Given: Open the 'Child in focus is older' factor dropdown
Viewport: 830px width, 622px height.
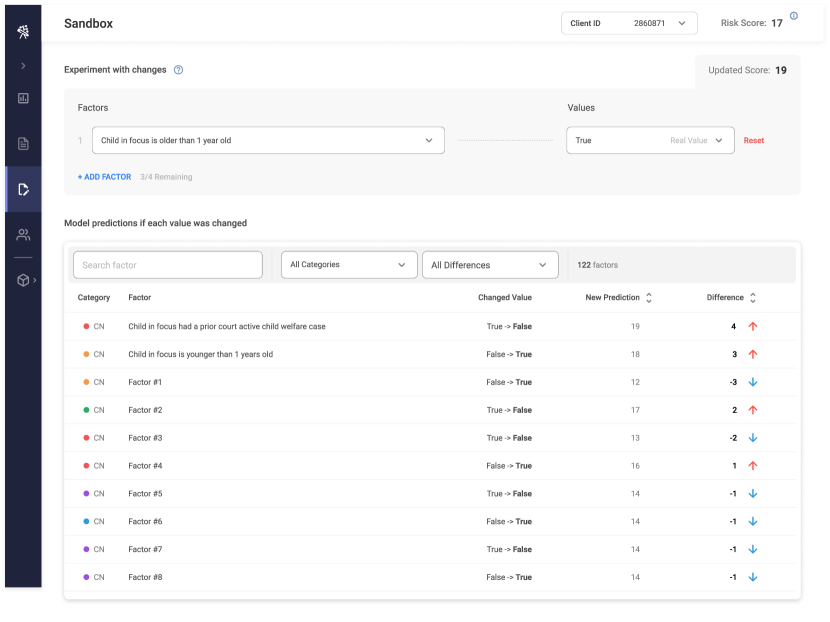Looking at the screenshot, I should [268, 140].
